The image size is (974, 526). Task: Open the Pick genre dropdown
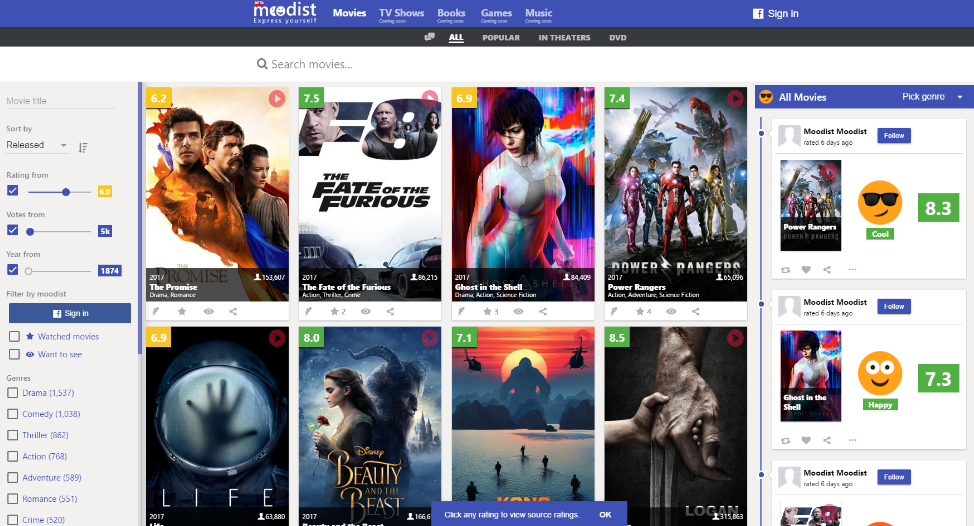coord(932,97)
